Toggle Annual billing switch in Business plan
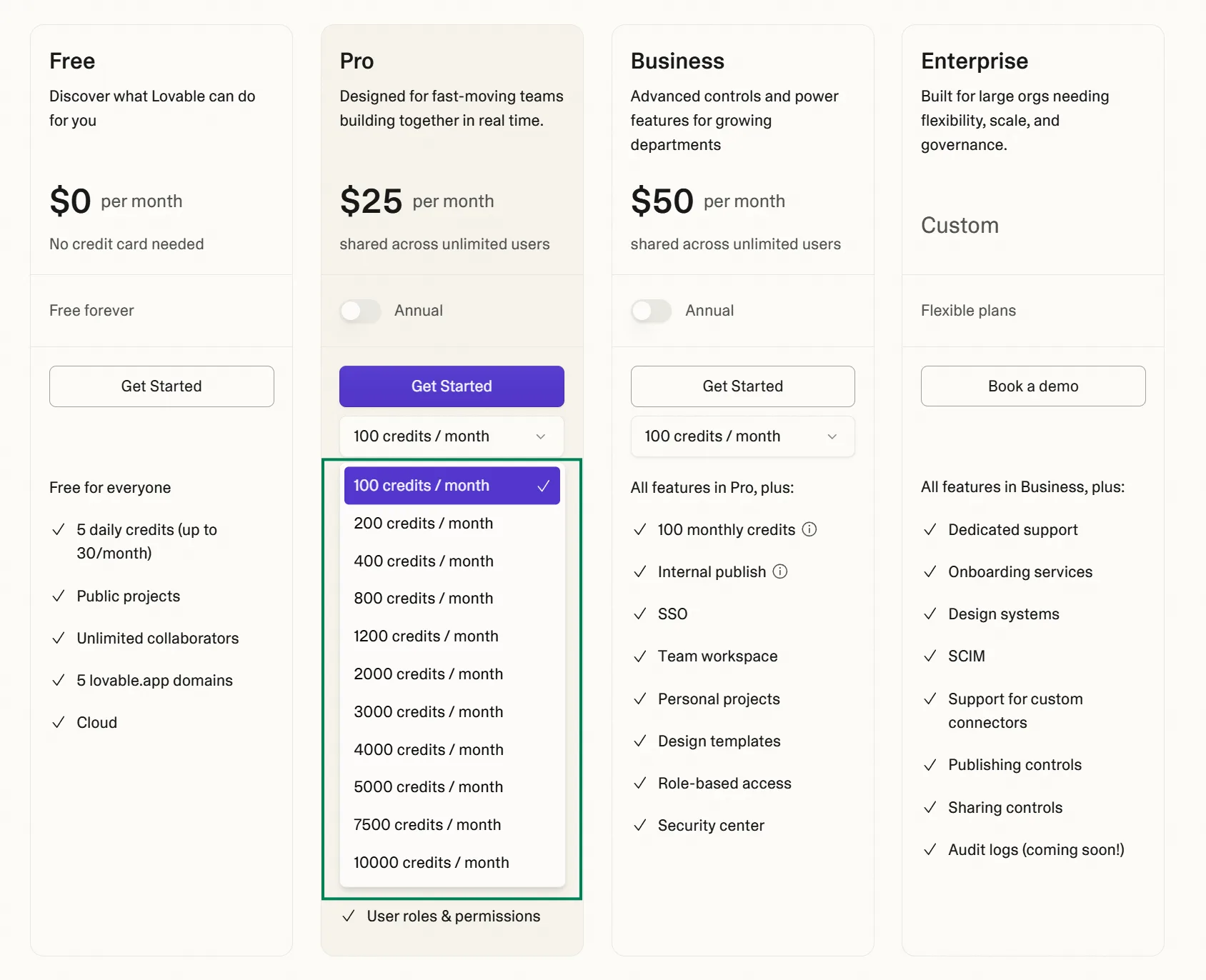This screenshot has height=980, width=1206. (x=651, y=311)
